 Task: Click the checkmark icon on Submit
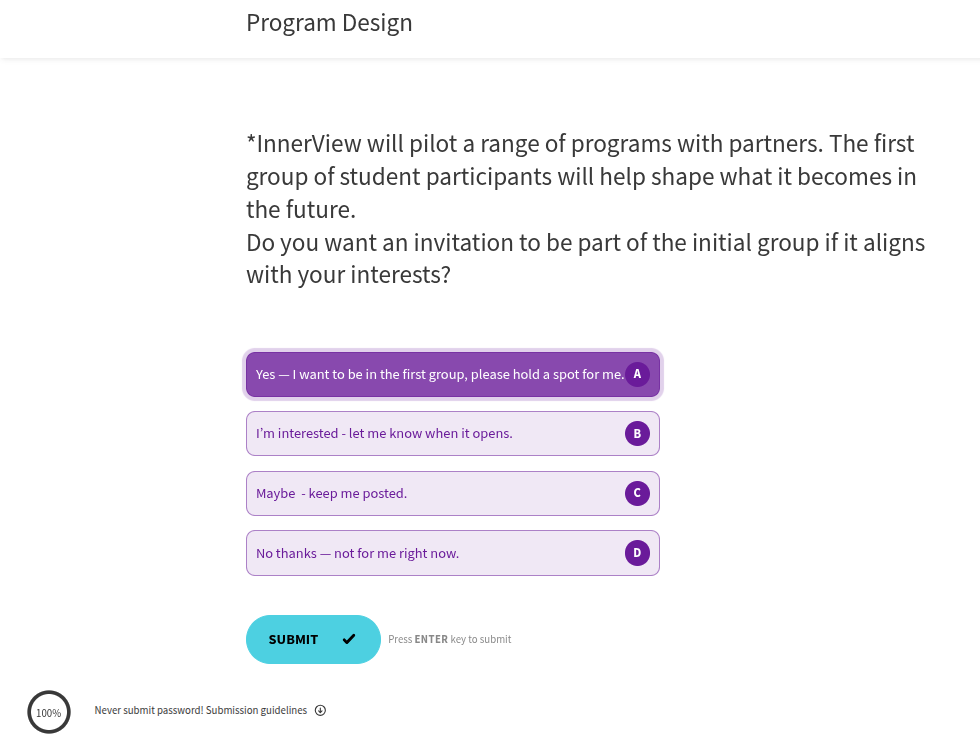click(x=349, y=639)
